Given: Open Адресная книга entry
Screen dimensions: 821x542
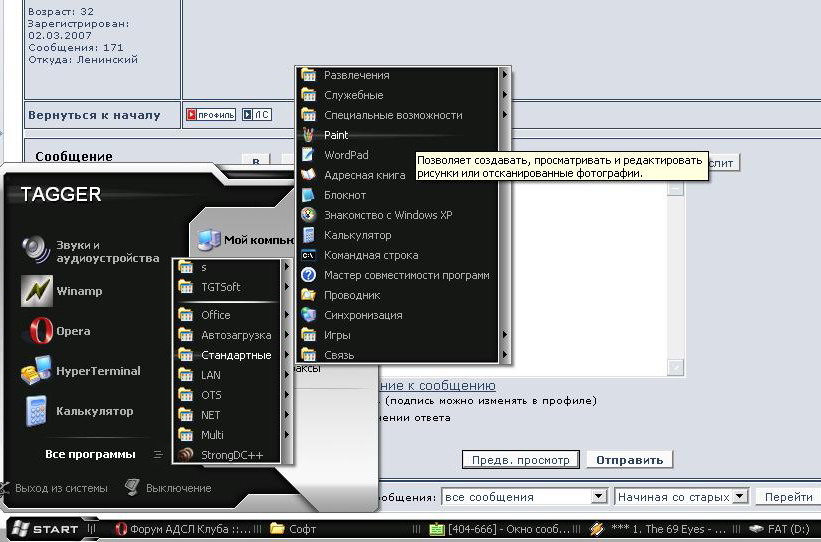Looking at the screenshot, I should pyautogui.click(x=398, y=175).
